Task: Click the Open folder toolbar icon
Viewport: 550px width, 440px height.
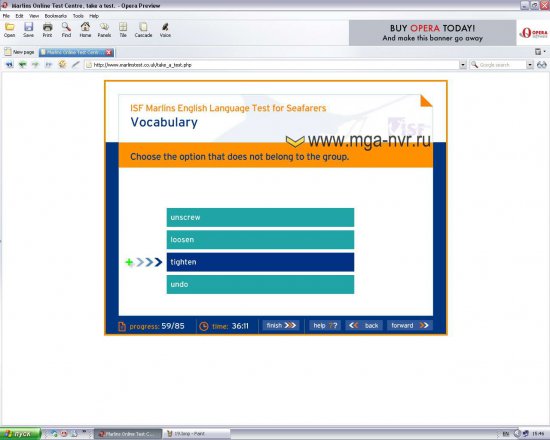Action: click(9, 27)
